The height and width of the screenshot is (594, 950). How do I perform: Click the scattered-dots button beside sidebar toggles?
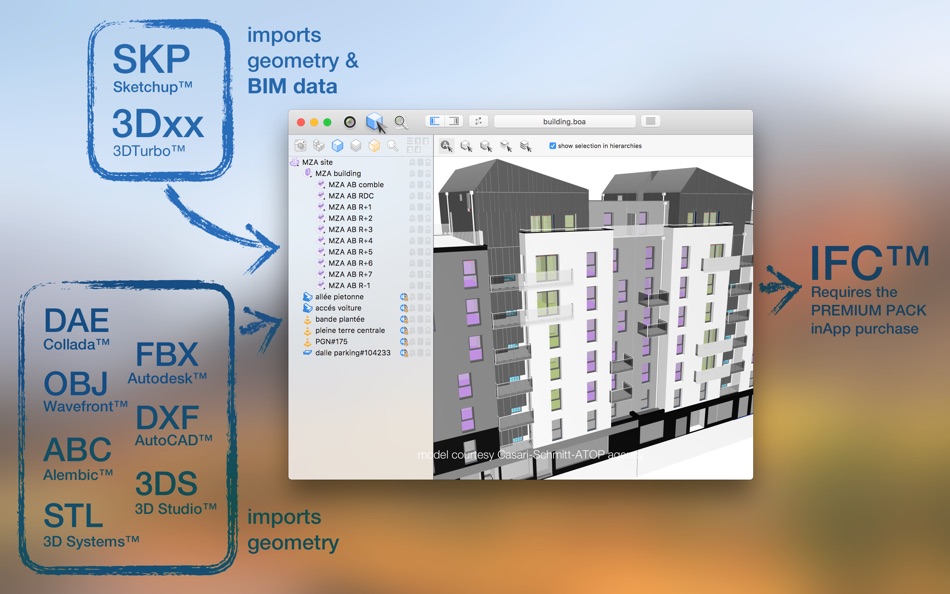coord(478,121)
